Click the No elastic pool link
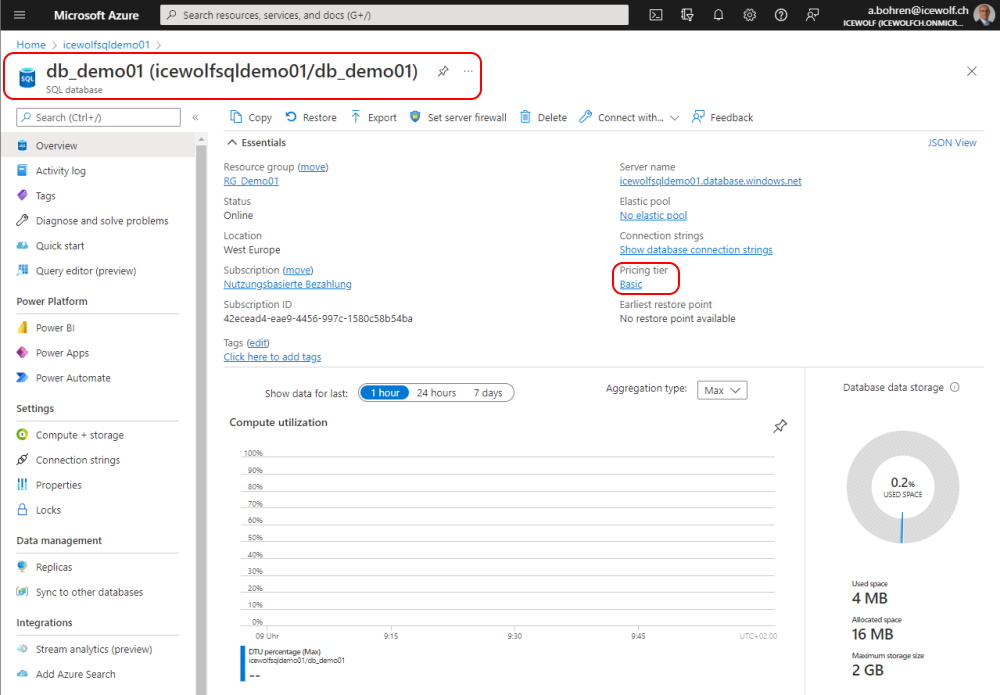 [x=653, y=216]
